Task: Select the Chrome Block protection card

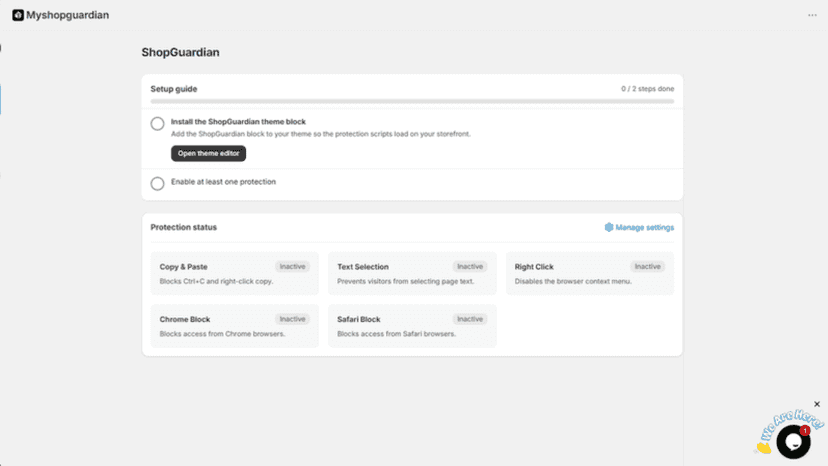Action: coord(234,326)
